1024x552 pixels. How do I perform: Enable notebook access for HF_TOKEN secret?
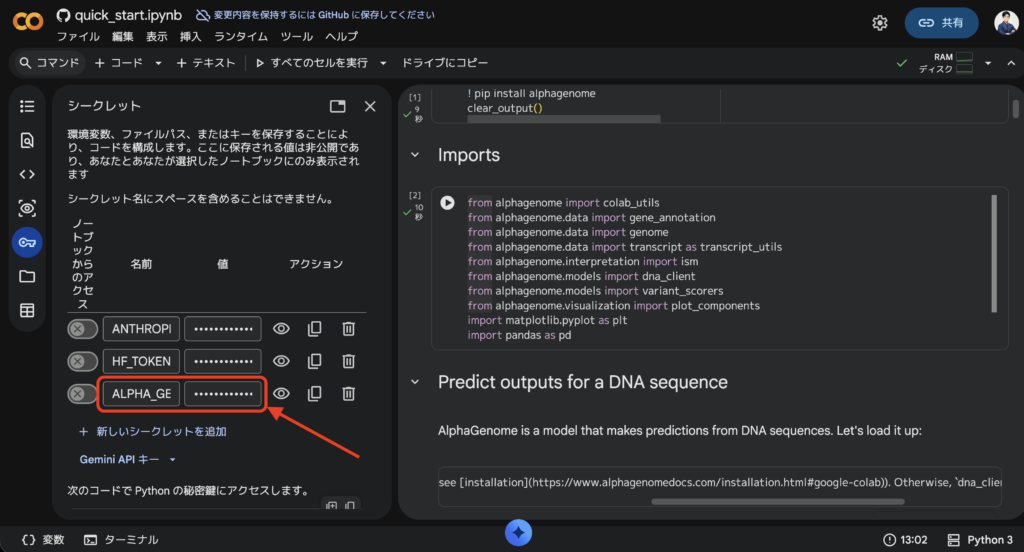pos(82,361)
